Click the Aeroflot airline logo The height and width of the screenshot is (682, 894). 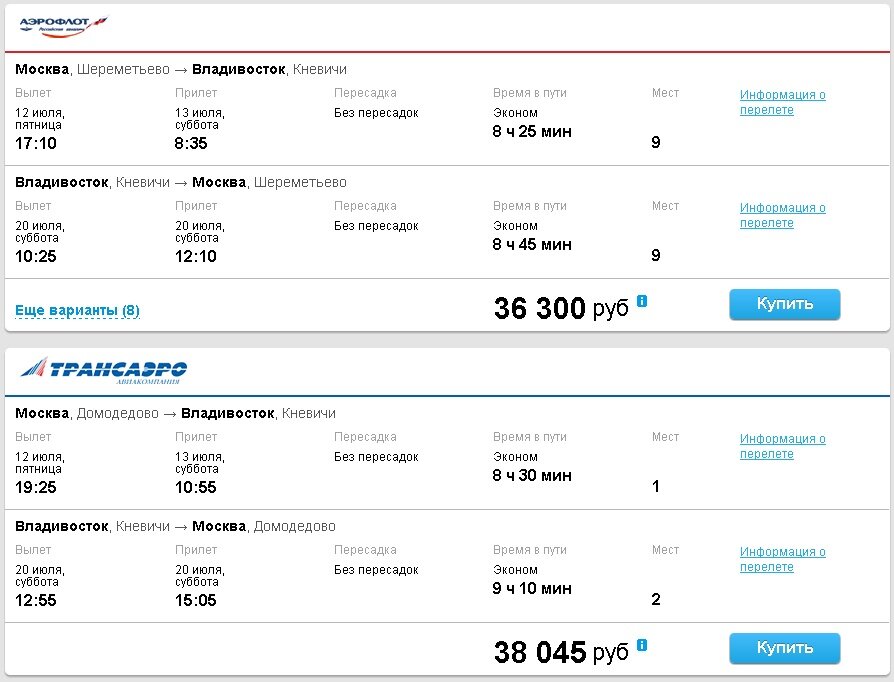63,25
